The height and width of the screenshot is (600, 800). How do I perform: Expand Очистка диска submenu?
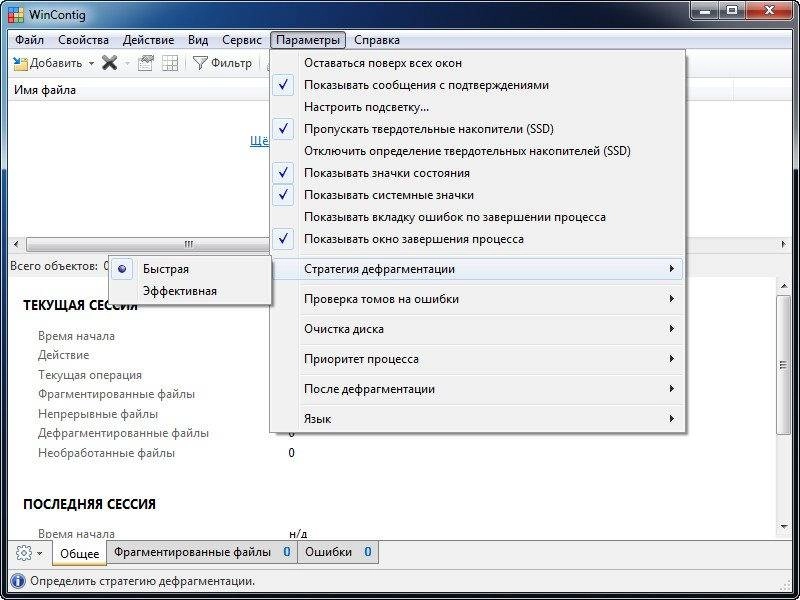click(x=478, y=329)
